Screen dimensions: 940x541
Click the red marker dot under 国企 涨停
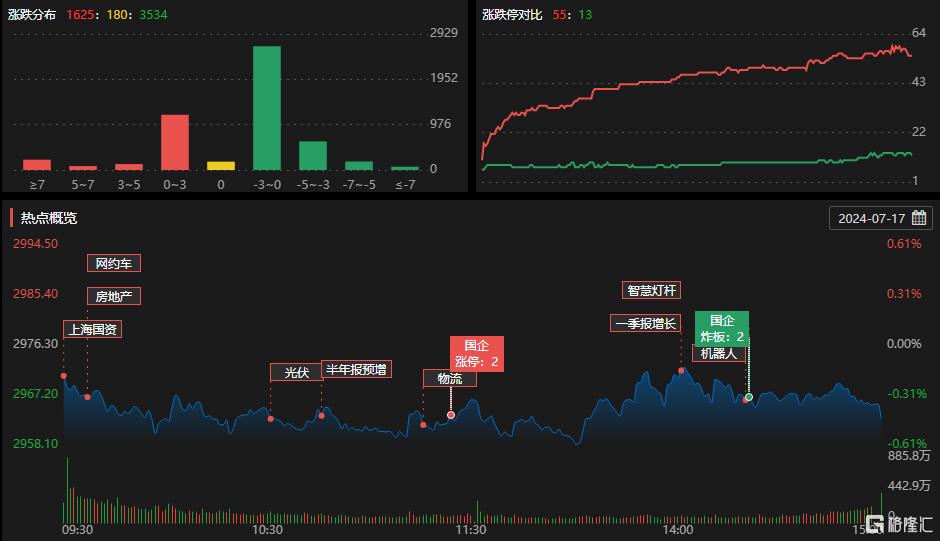pos(451,415)
